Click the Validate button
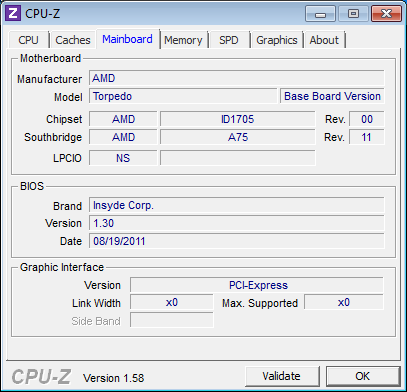The image size is (407, 392). coord(282,376)
